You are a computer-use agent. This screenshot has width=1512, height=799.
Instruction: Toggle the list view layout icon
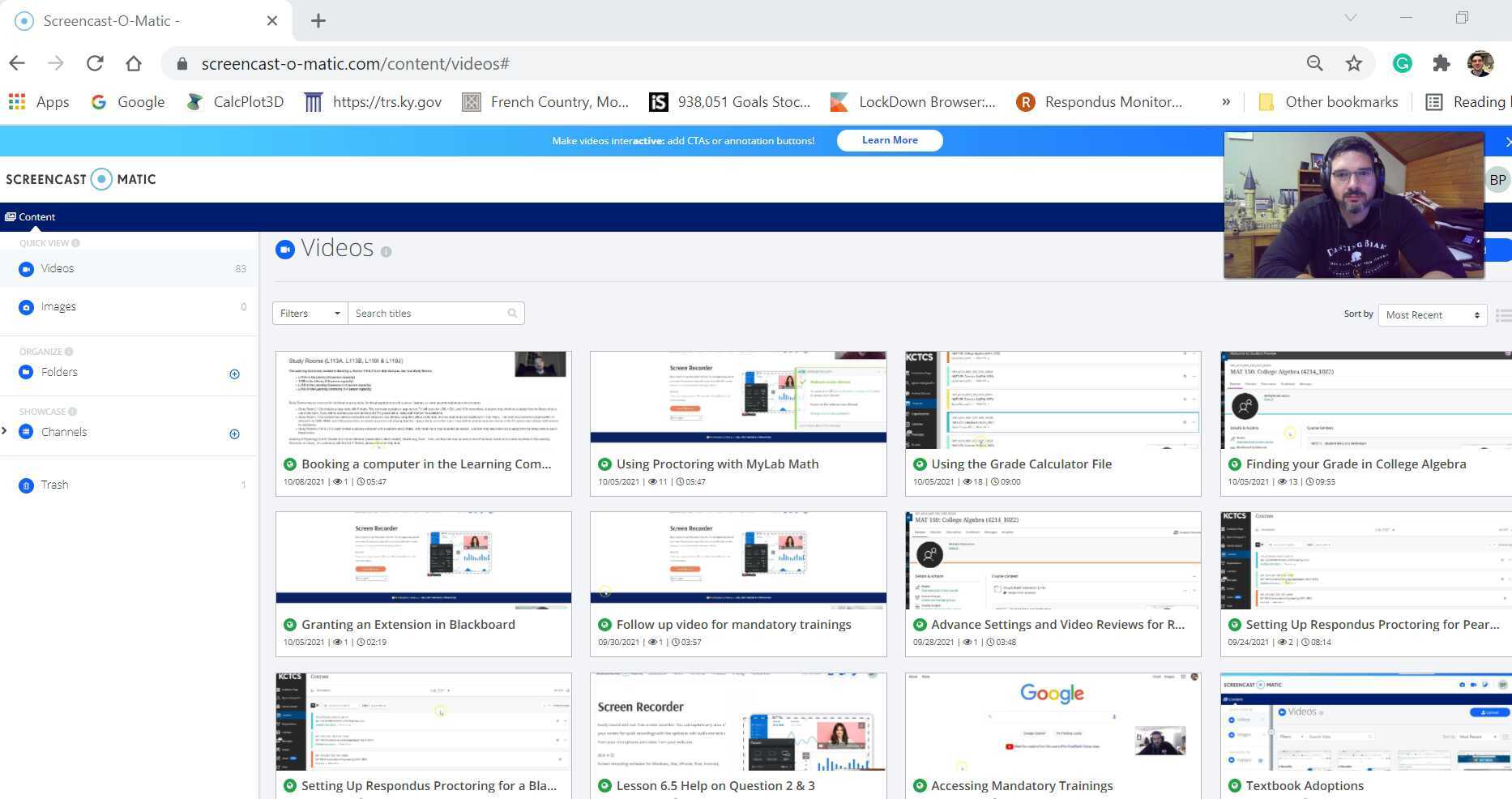click(x=1503, y=314)
